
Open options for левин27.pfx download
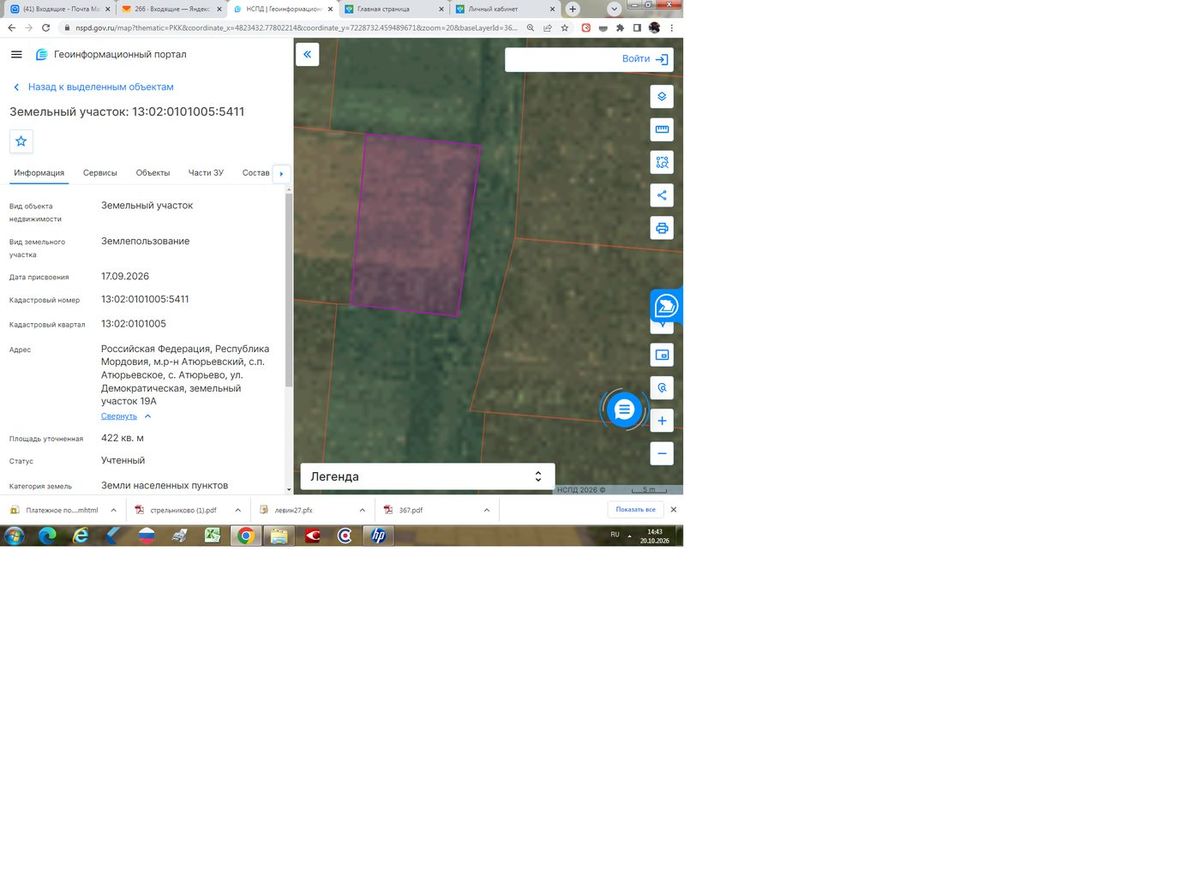tap(362, 510)
